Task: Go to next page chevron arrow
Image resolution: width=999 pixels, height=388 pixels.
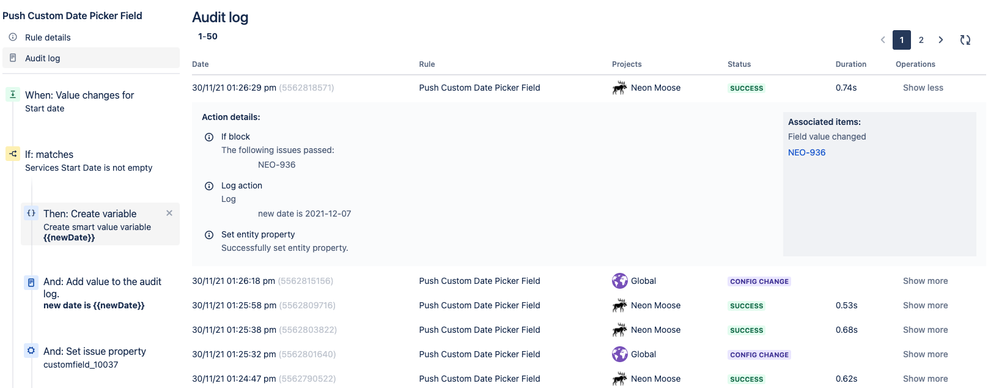Action: (941, 40)
